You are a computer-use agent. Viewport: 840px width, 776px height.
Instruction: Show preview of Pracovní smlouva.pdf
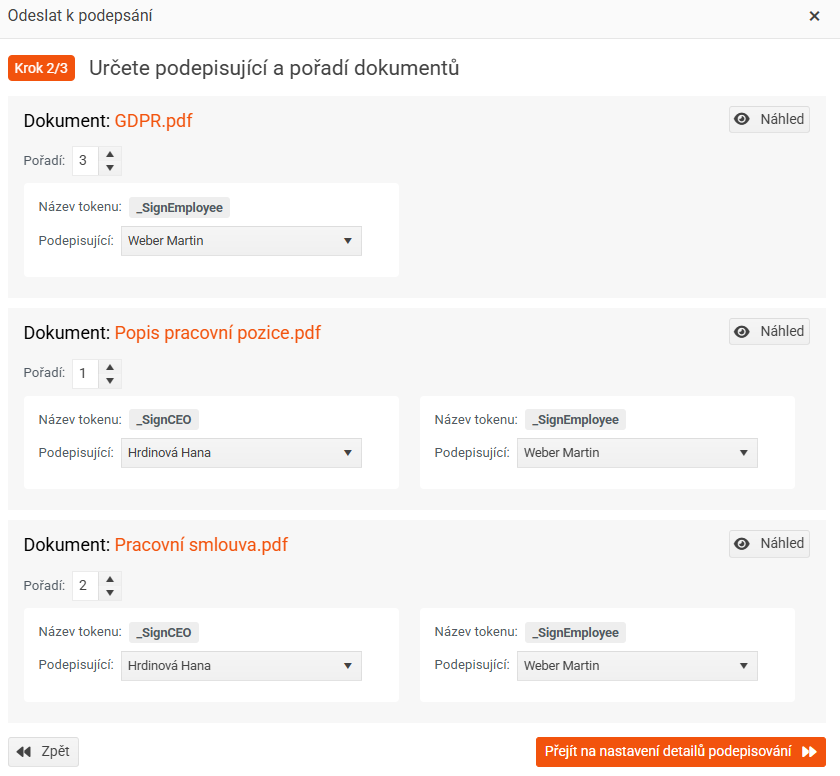769,543
